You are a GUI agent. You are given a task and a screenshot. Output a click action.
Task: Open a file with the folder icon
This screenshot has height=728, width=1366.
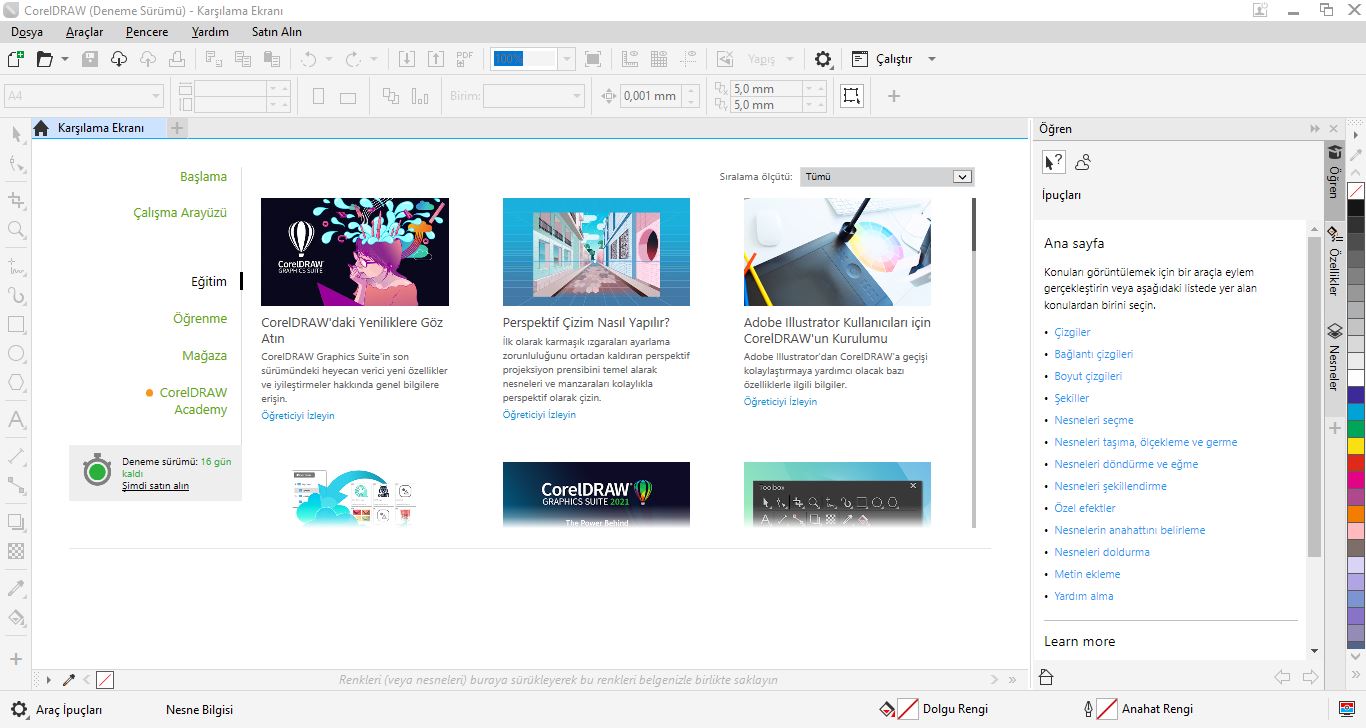(x=44, y=59)
